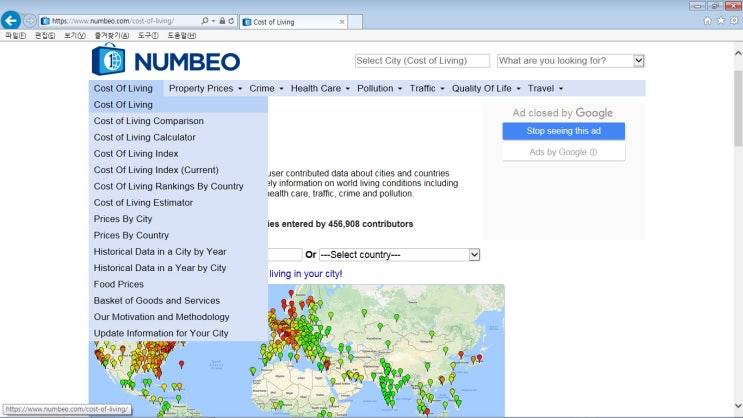Choose Food Prices from the menu
Image resolution: width=743 pixels, height=418 pixels.
coord(118,284)
